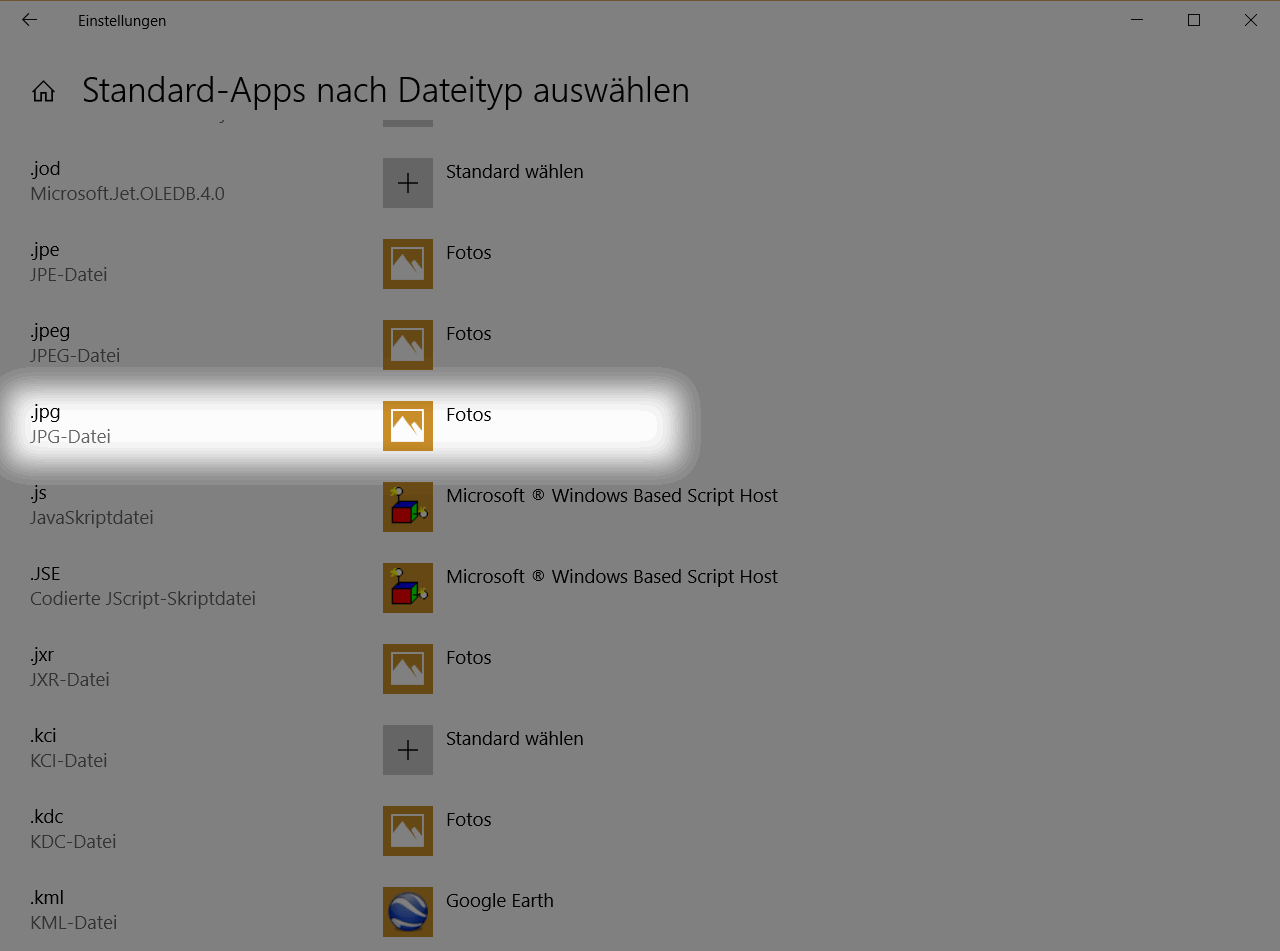The width and height of the screenshot is (1280, 951).
Task: Click plus icon for .kci file type
Action: pyautogui.click(x=408, y=750)
